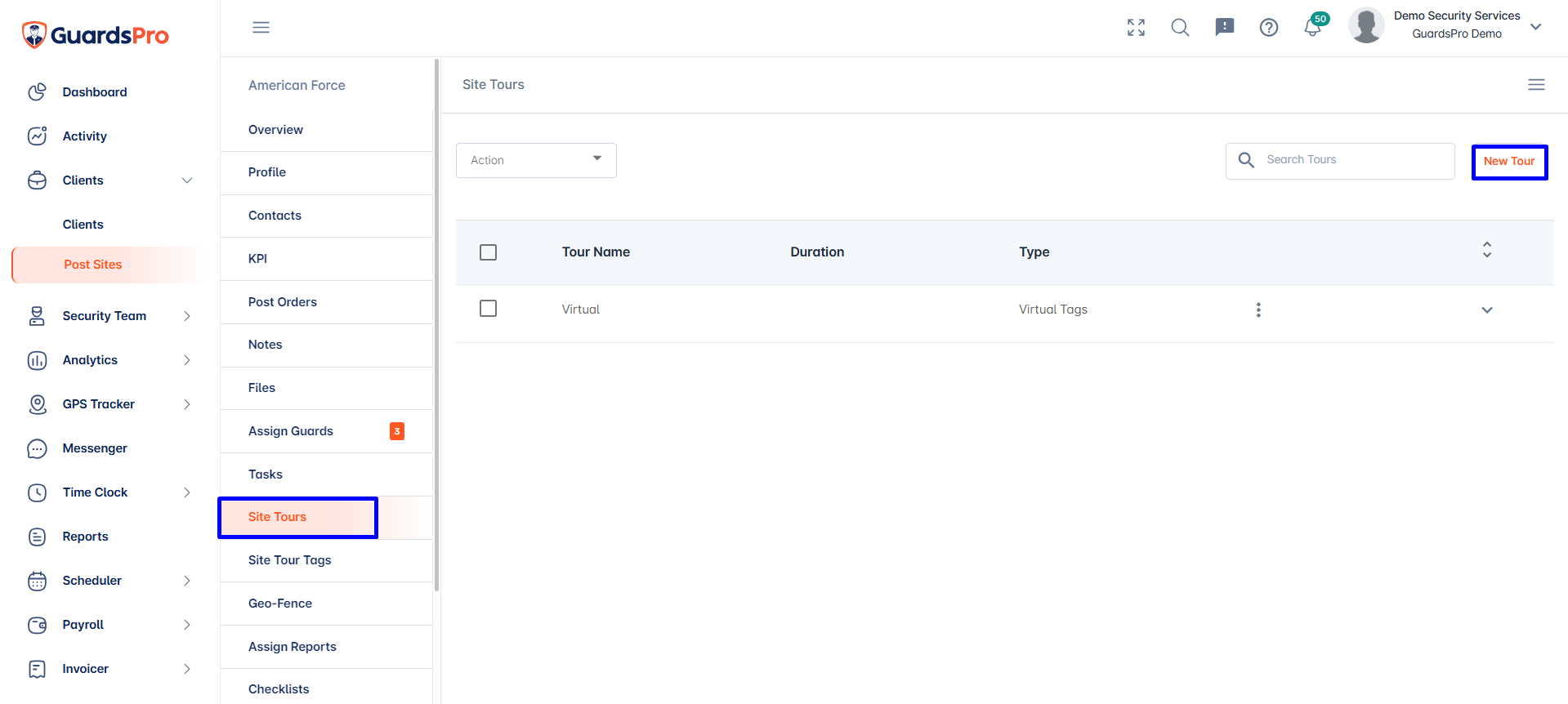Screen dimensions: 1568x704
Task: Open the Notes section
Action: click(x=326, y=345)
